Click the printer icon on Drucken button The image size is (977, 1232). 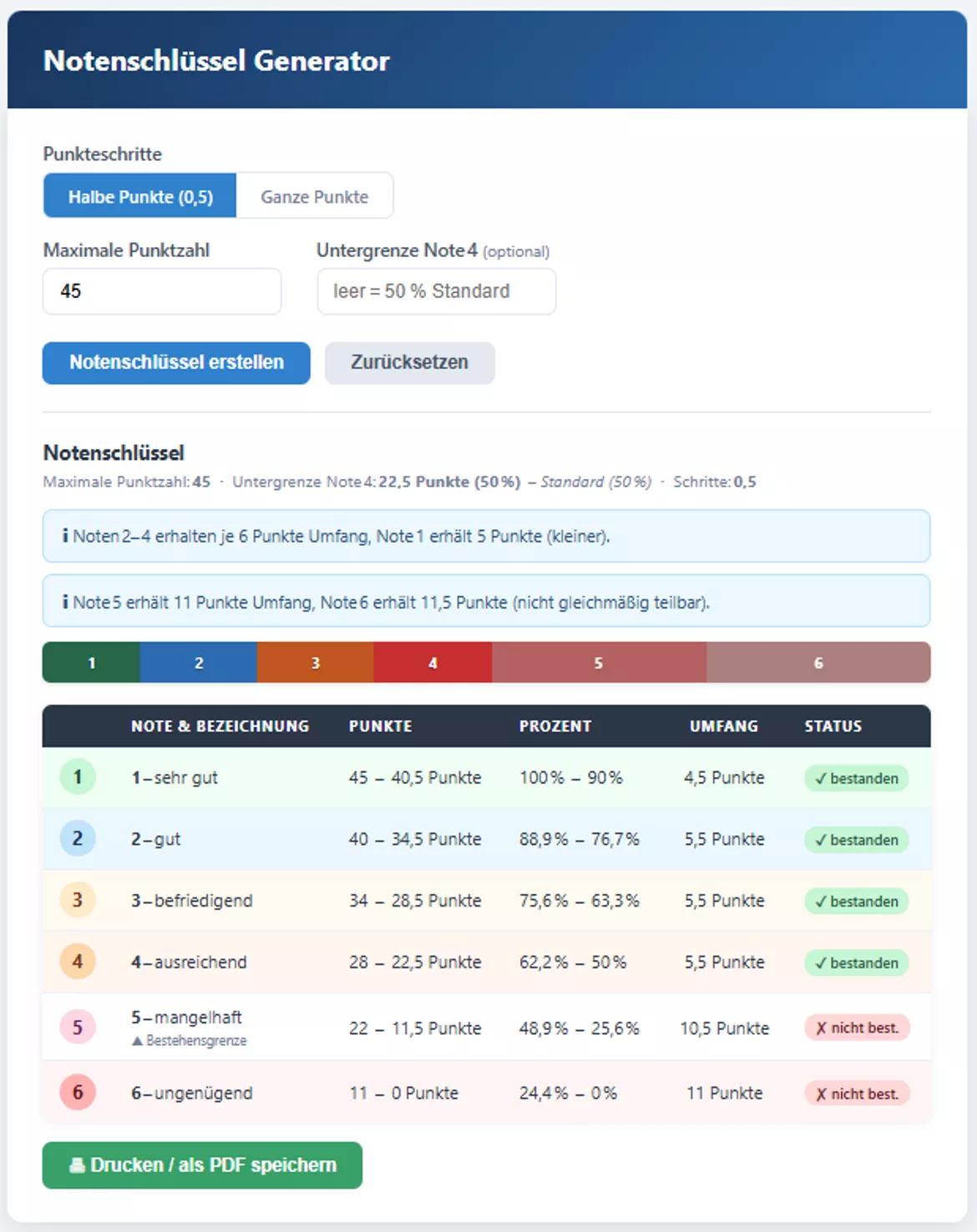(x=77, y=1165)
